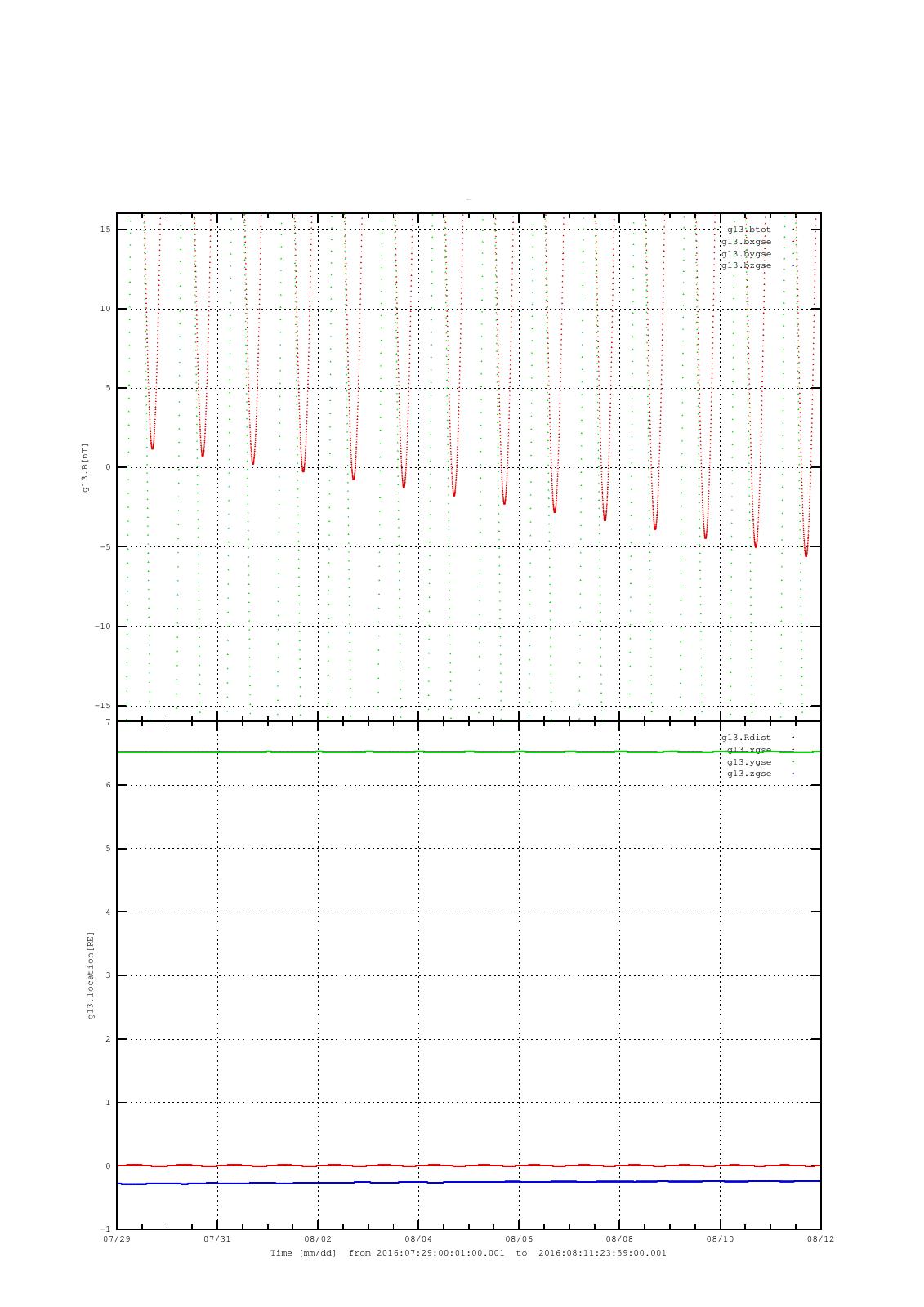The width and height of the screenshot is (924, 1307).
Task: Click the -10 tick on the B[nT] axis
Action: pyautogui.click(x=103, y=627)
